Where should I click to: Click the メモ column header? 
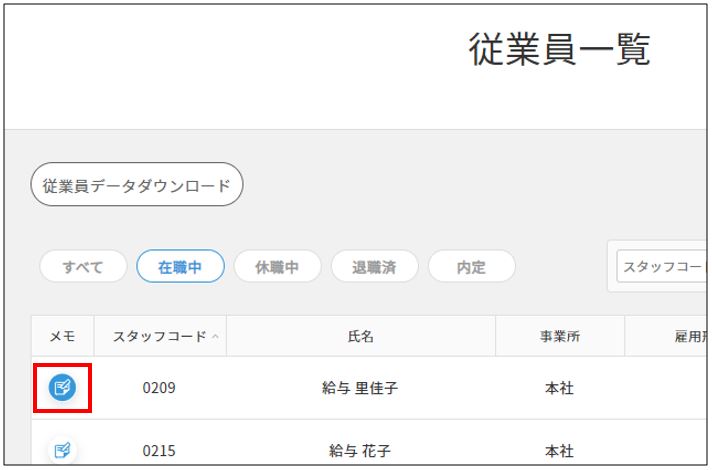tap(62, 337)
